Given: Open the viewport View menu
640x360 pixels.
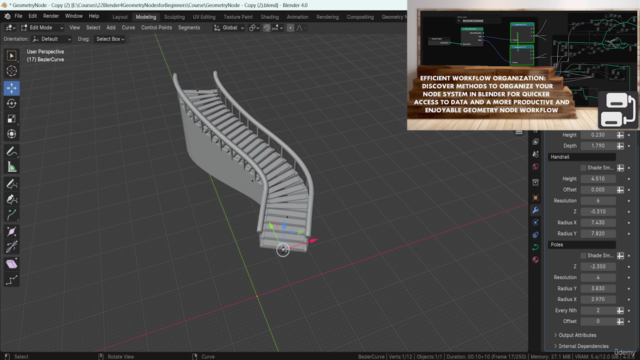Looking at the screenshot, I should point(75,28).
